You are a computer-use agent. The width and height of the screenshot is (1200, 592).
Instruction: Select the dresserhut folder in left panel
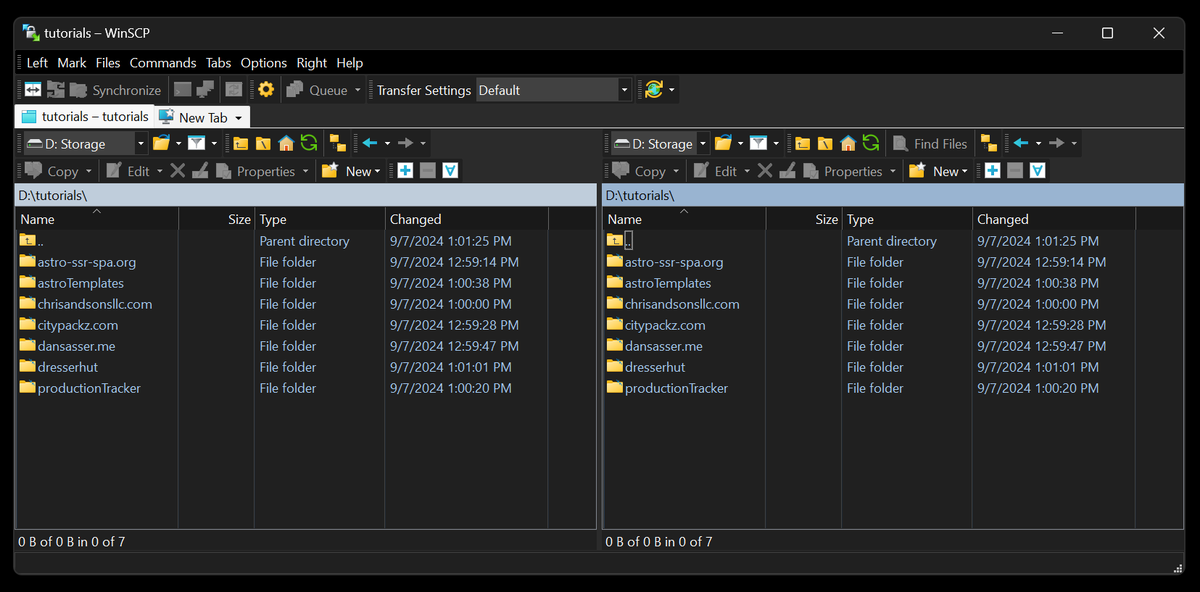67,367
